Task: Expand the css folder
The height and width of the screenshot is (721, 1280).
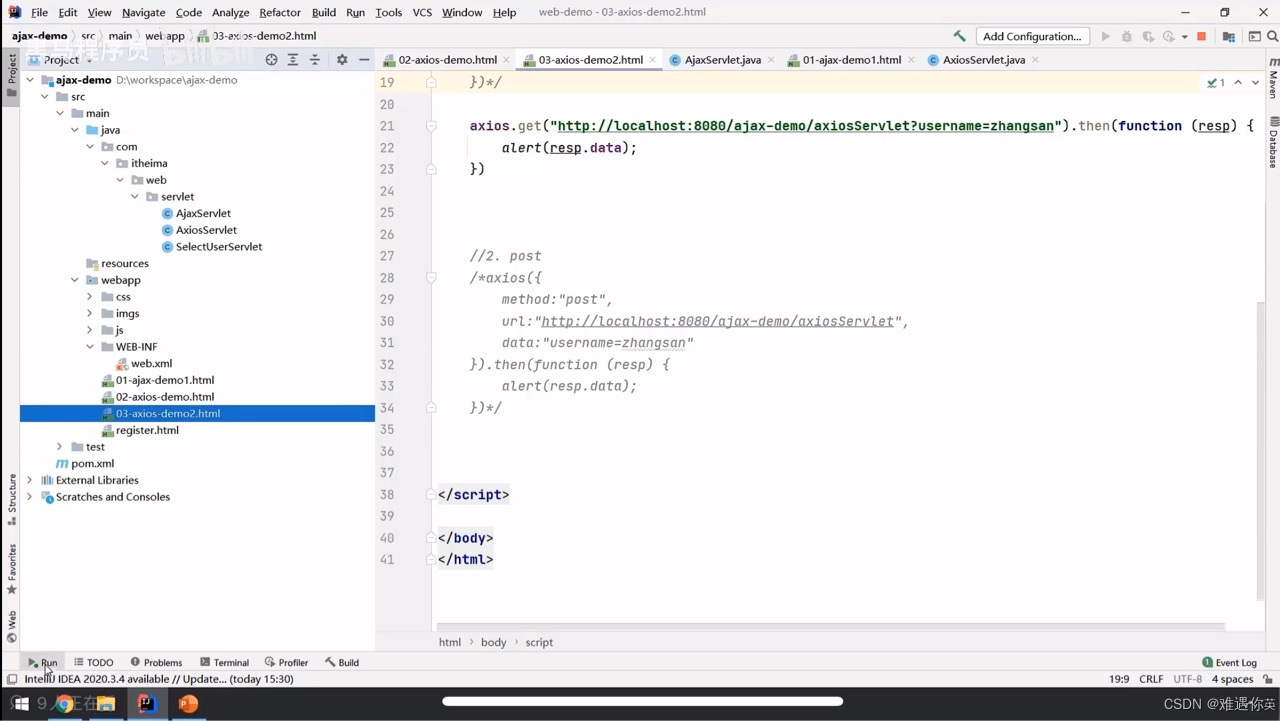Action: point(90,297)
